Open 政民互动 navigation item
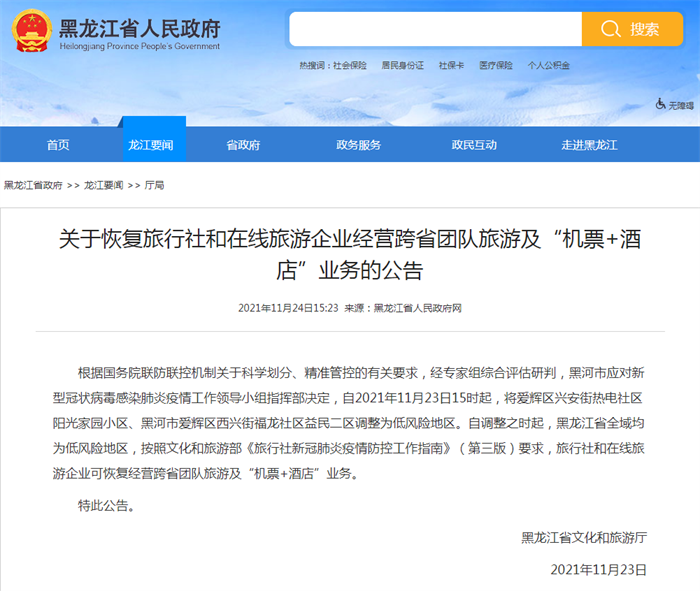The height and width of the screenshot is (591, 700). click(x=474, y=145)
